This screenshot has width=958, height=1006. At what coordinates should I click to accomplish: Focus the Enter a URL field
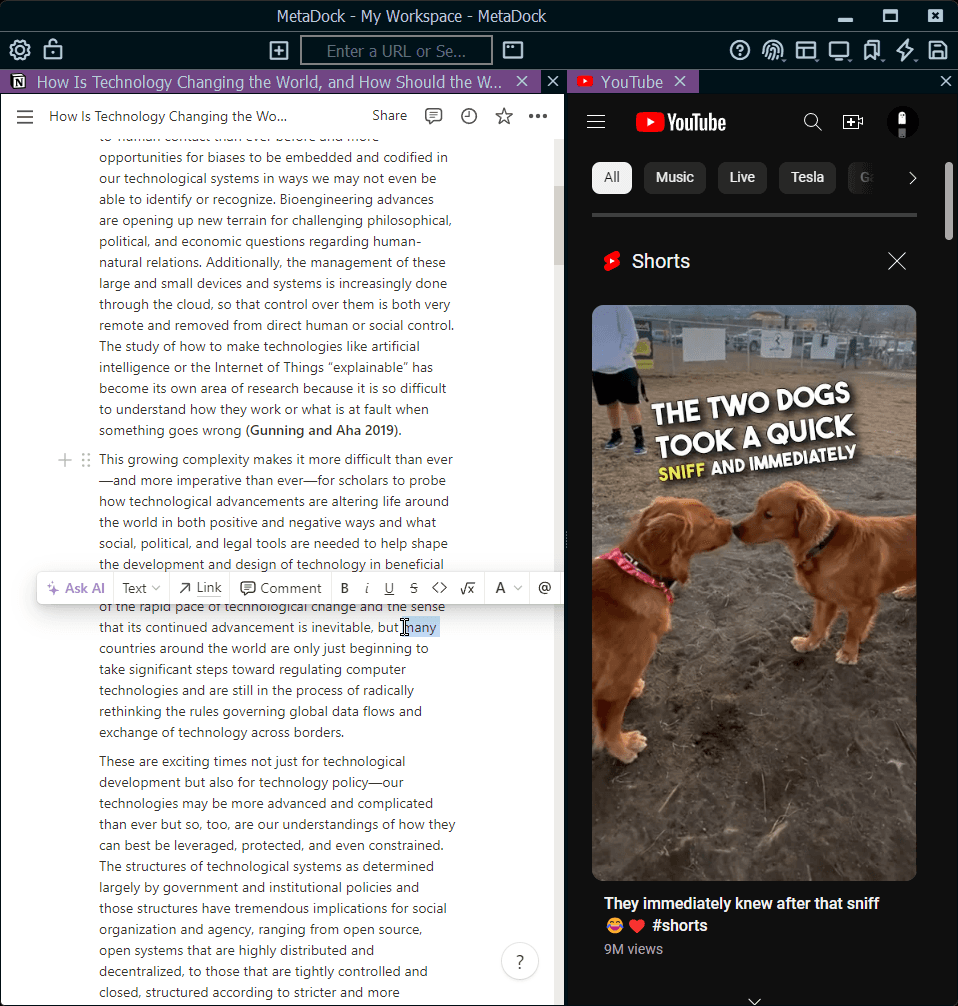point(396,51)
